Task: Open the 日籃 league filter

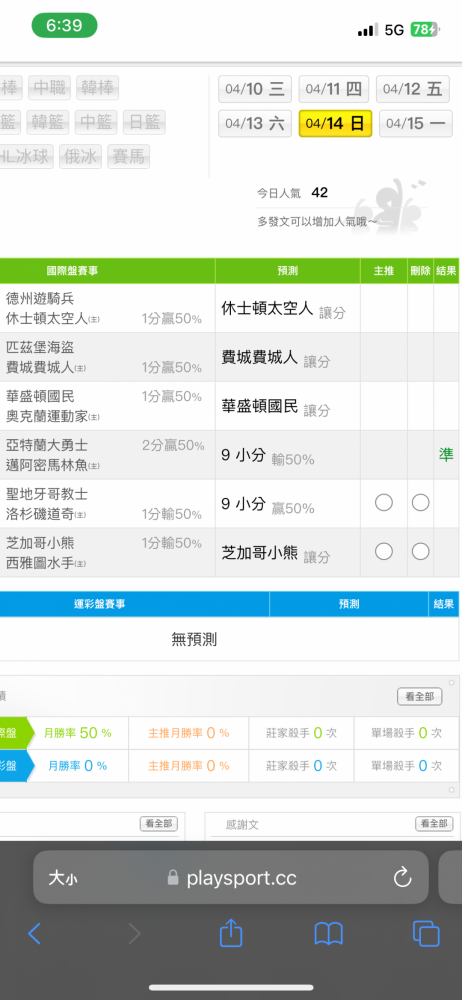Action: coord(144,122)
